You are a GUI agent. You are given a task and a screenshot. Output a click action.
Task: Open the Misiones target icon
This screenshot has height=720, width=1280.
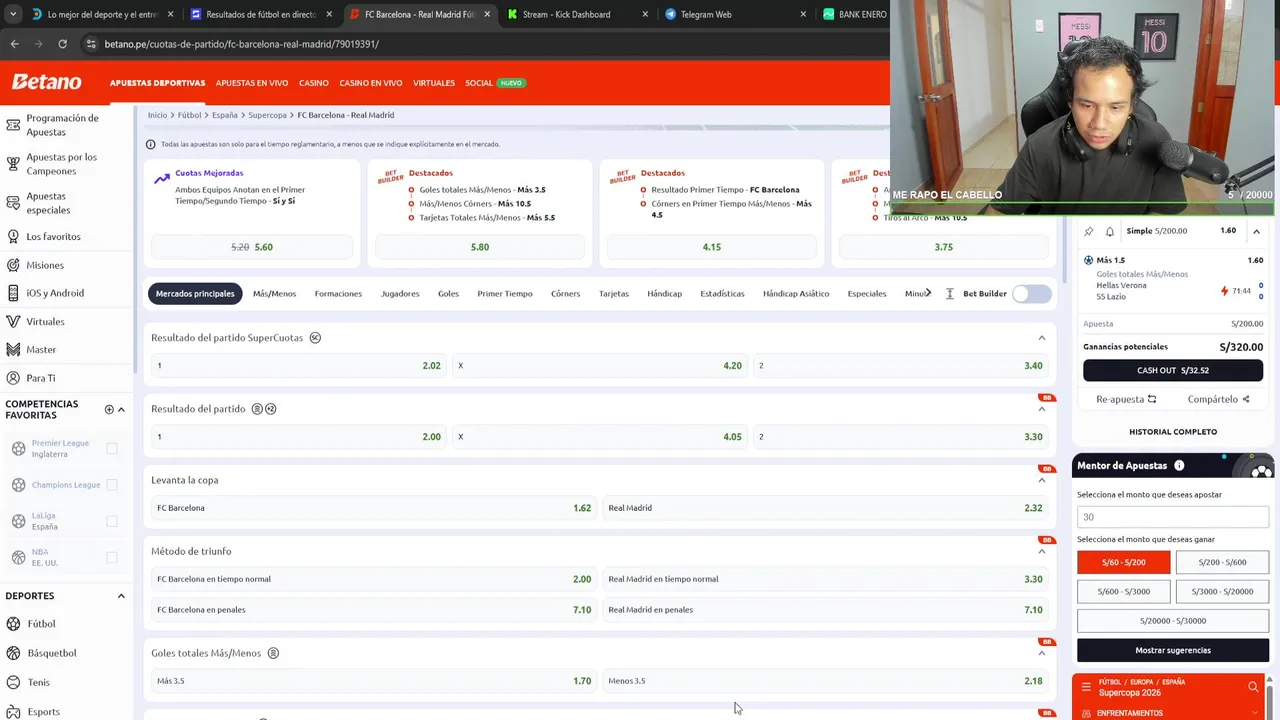tap(13, 265)
